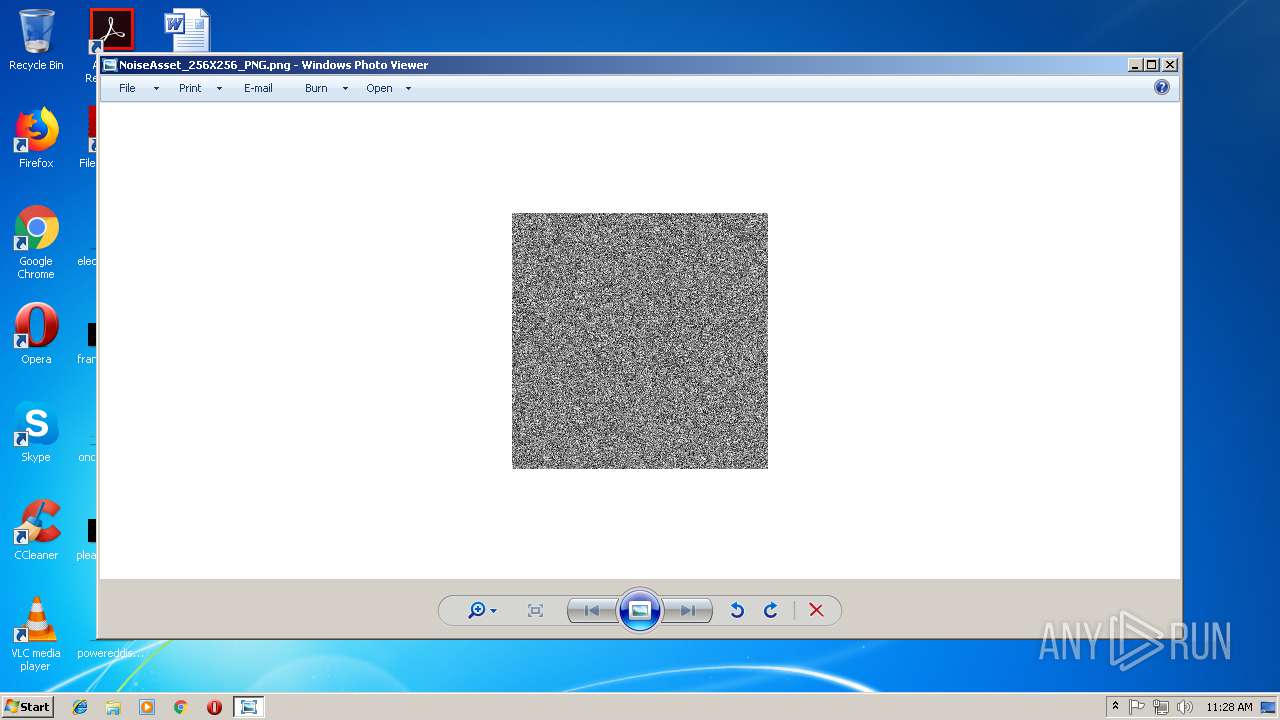Minimize the Photo Viewer window

pos(1135,65)
